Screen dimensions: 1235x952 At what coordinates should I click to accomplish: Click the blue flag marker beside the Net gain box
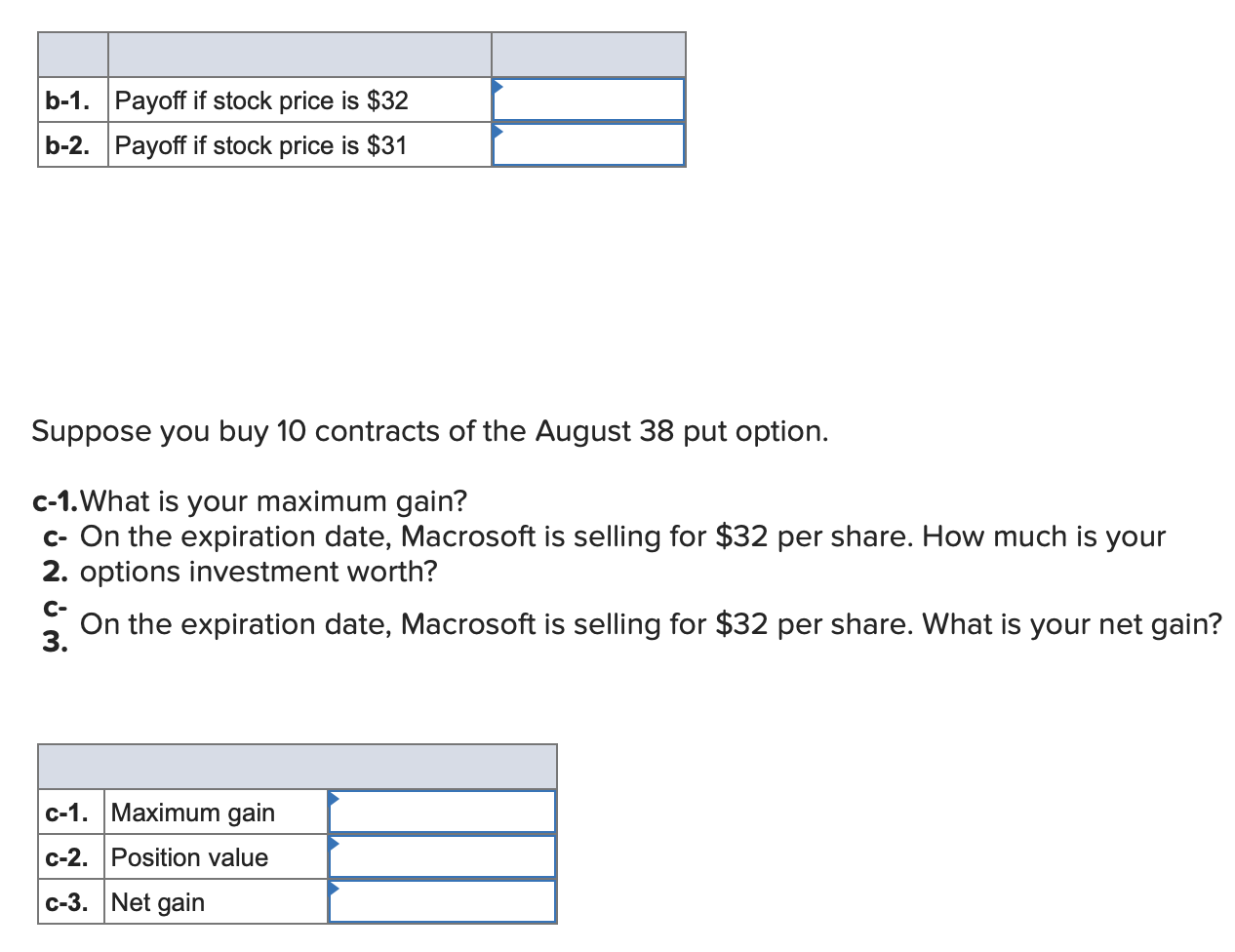[x=335, y=890]
